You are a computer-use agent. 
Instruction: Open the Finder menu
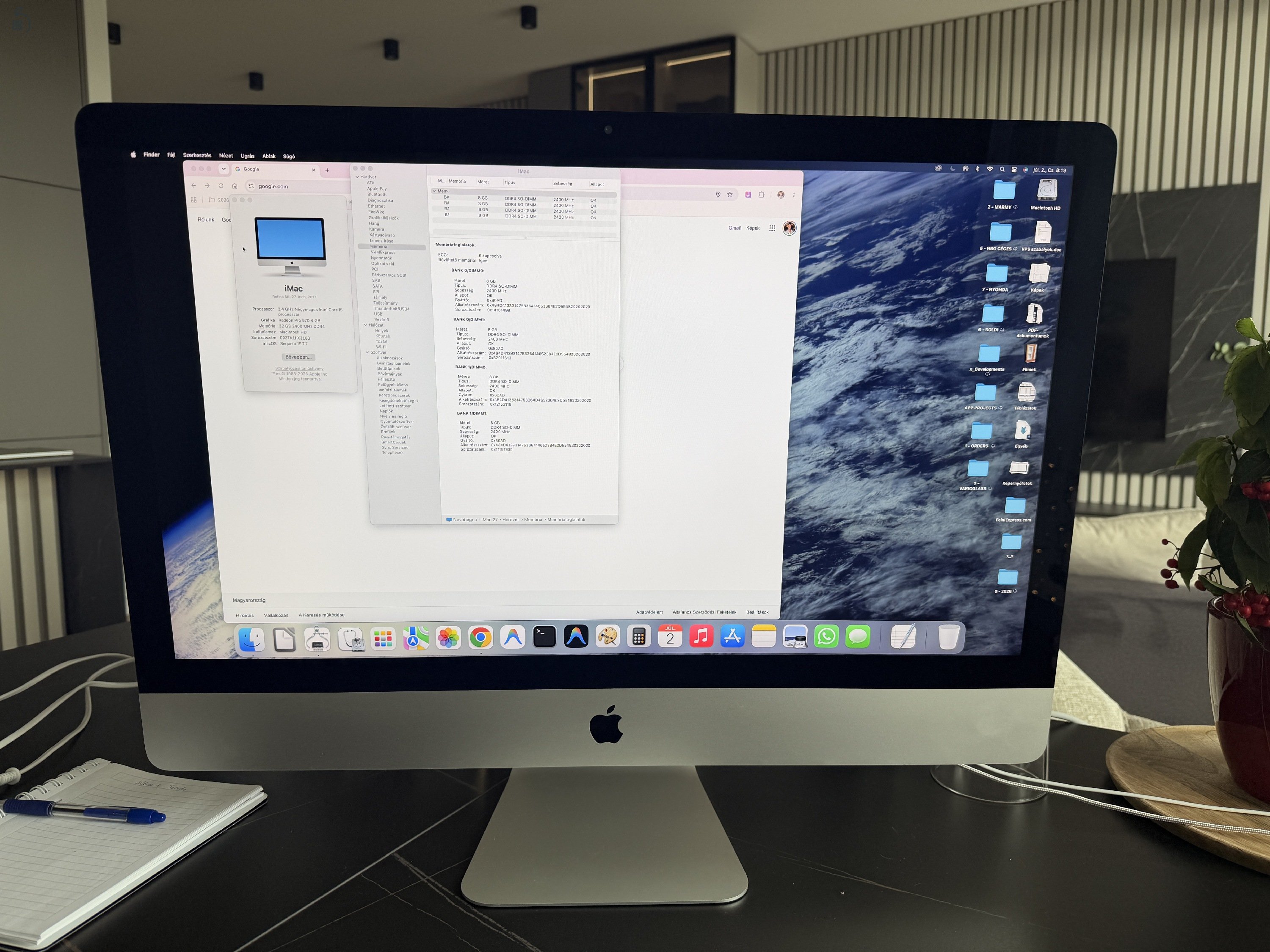pyautogui.click(x=152, y=154)
